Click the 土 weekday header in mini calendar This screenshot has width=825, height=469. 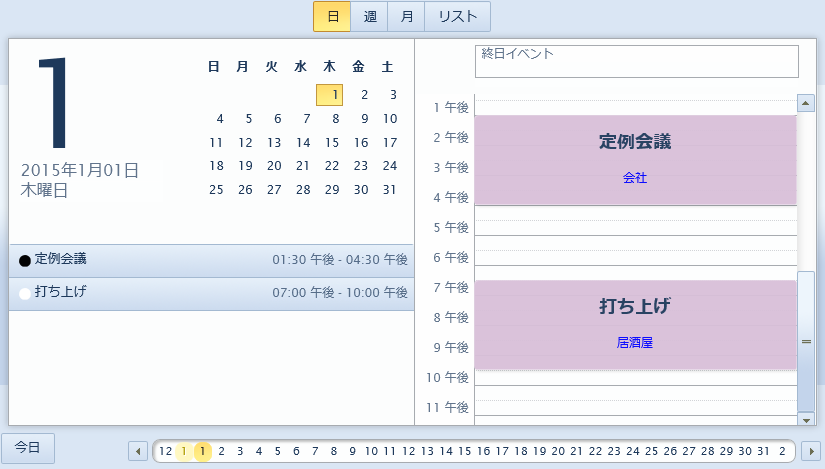pos(387,66)
